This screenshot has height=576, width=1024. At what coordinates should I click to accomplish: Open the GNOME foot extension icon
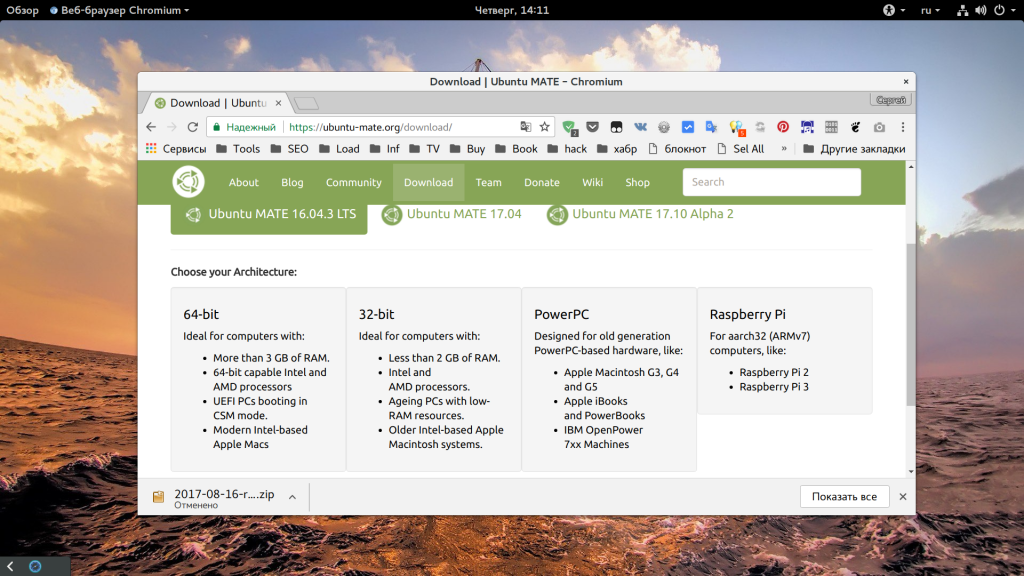855,127
